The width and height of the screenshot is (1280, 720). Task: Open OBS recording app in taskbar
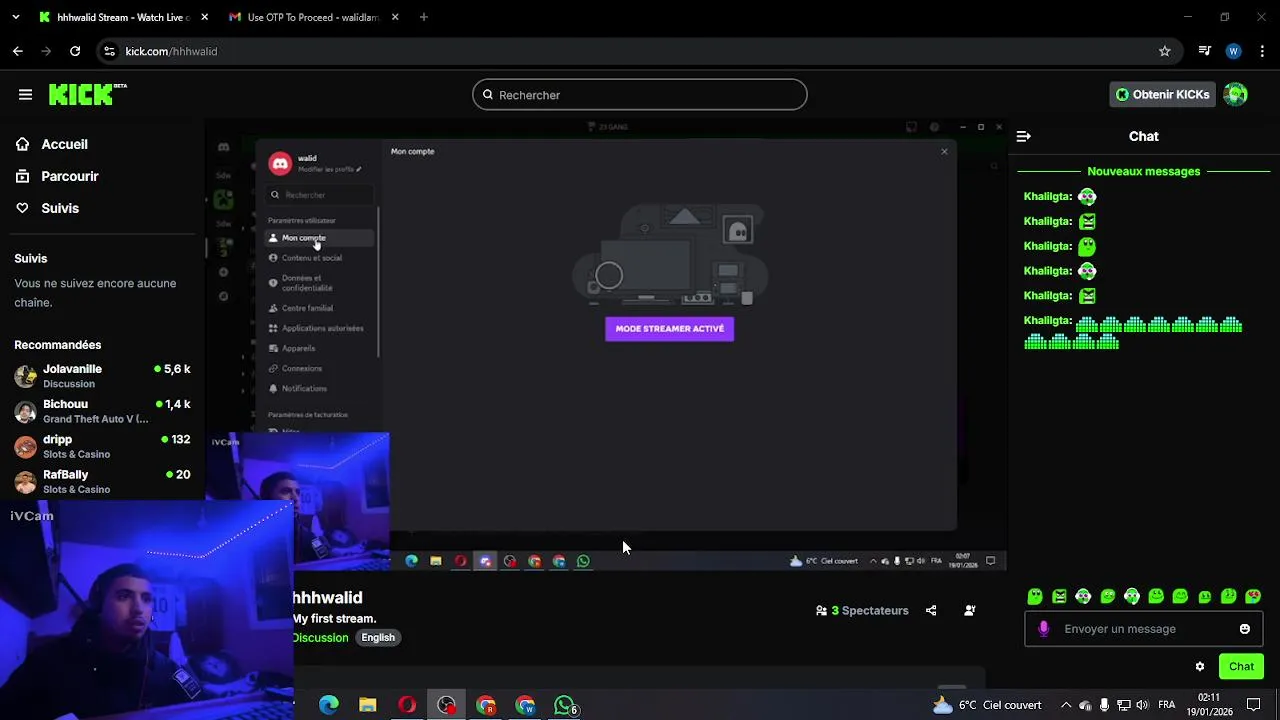click(x=446, y=705)
